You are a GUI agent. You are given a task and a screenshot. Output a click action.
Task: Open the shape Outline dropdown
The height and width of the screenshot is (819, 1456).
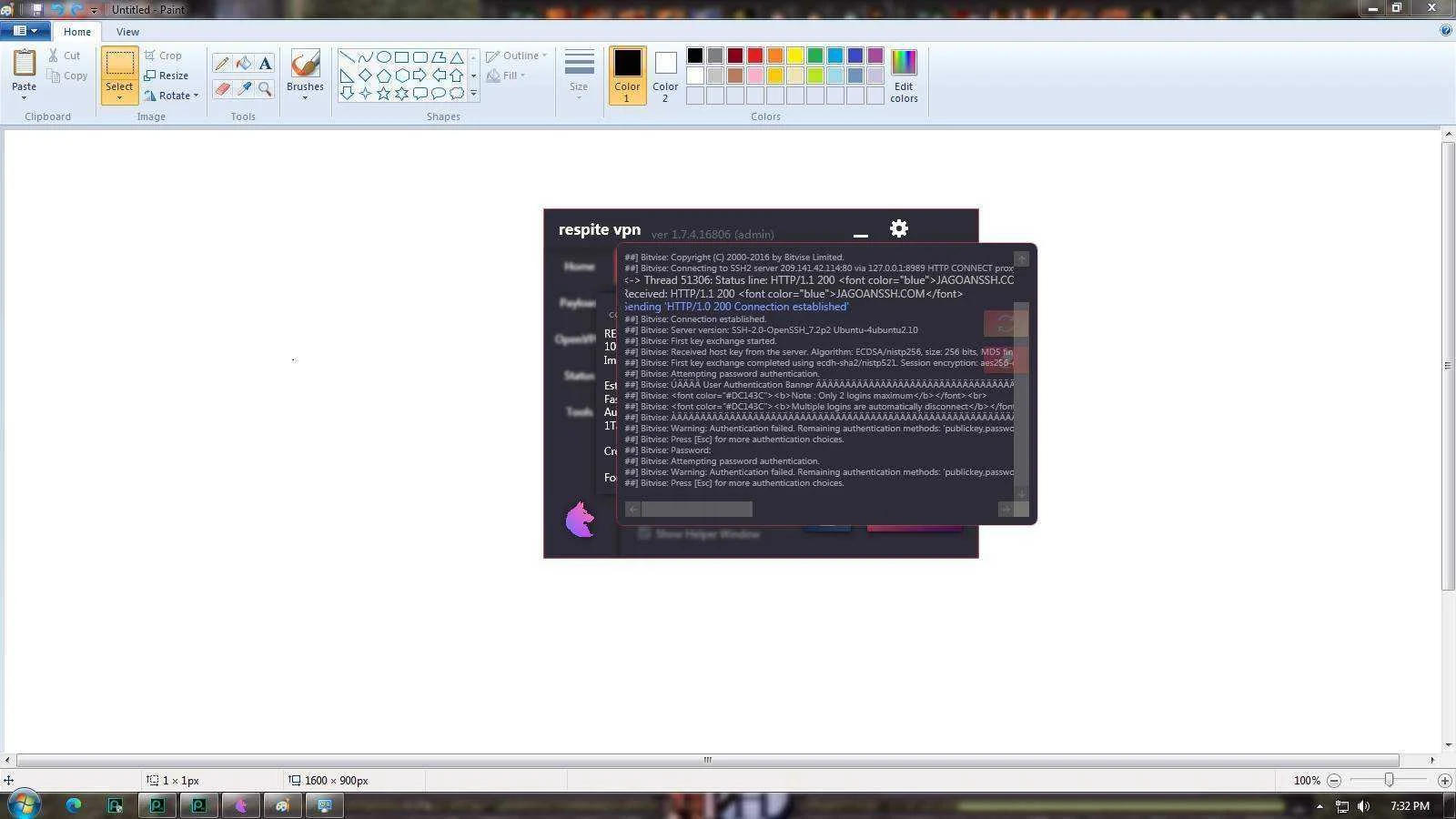pyautogui.click(x=516, y=56)
